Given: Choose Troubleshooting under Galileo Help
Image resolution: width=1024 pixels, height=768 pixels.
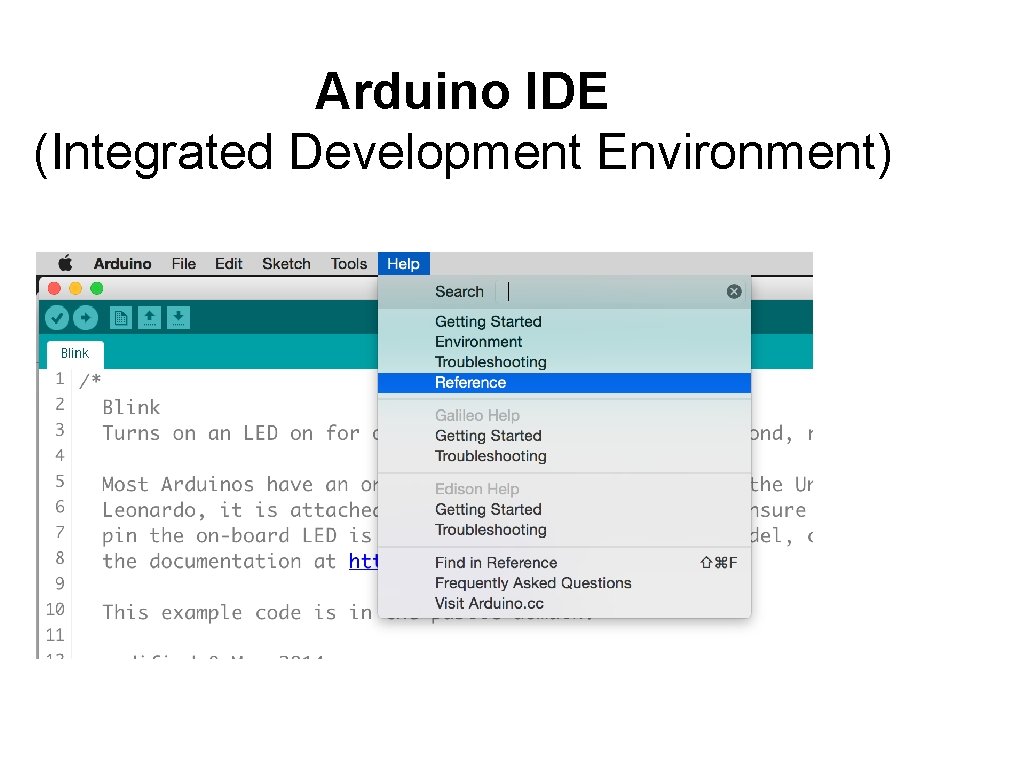Looking at the screenshot, I should [564, 456].
